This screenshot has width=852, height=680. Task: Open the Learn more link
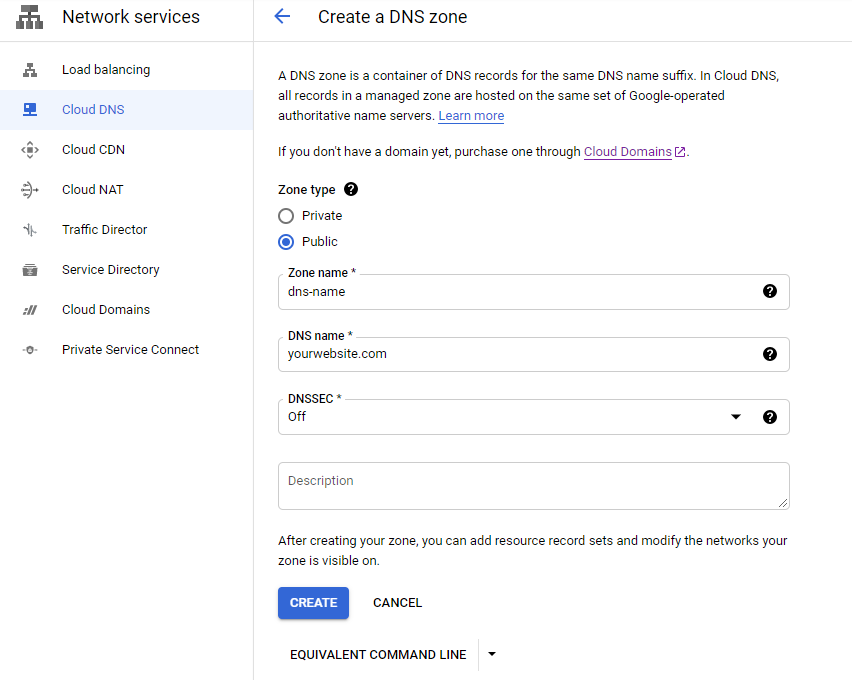tap(471, 115)
